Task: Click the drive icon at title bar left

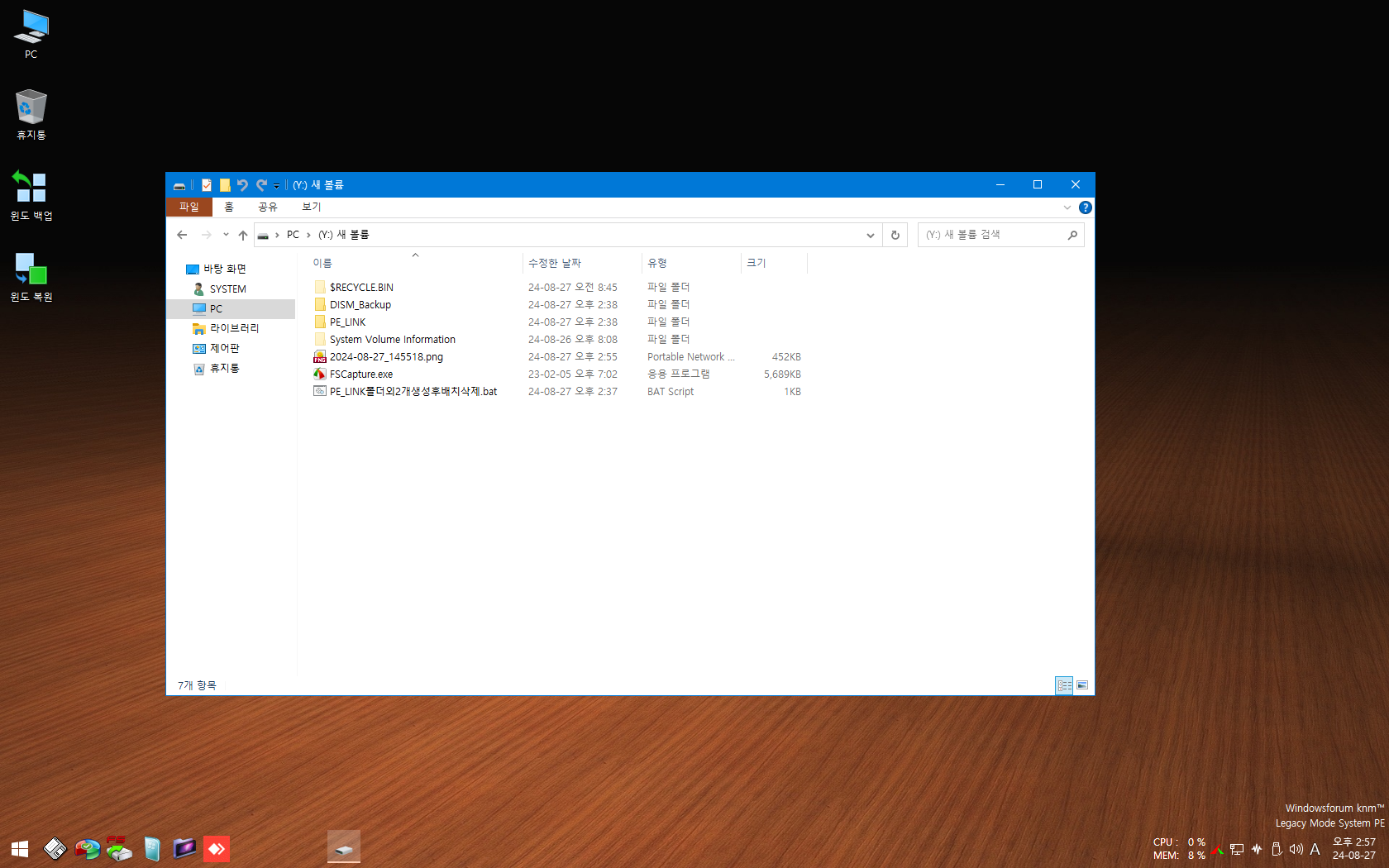Action: click(x=179, y=186)
